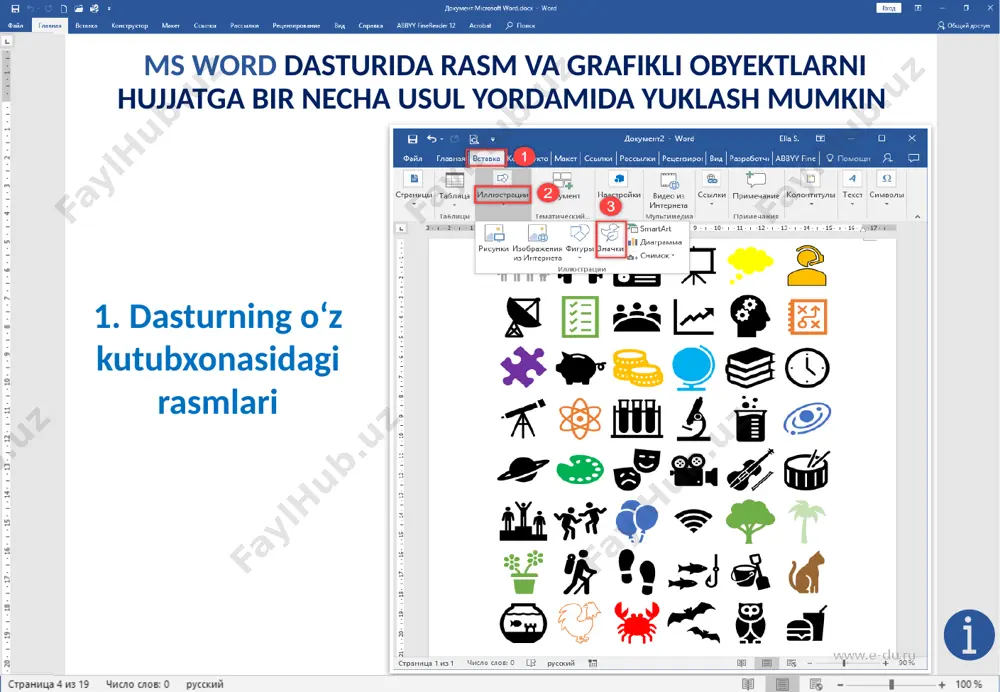
Task: Click the русский language indicator in outer status bar
Action: 205,684
